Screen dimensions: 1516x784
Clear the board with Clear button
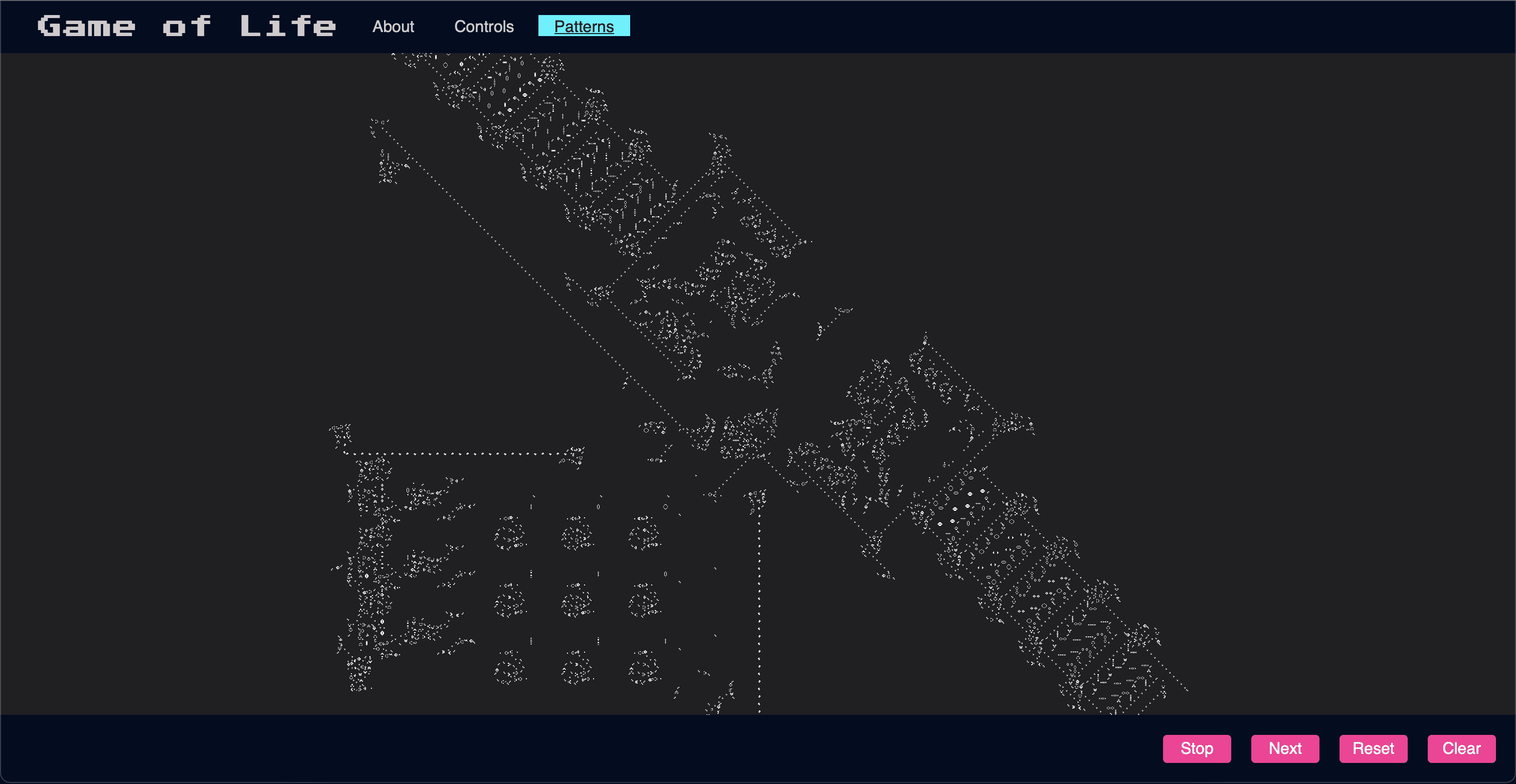click(x=1461, y=748)
